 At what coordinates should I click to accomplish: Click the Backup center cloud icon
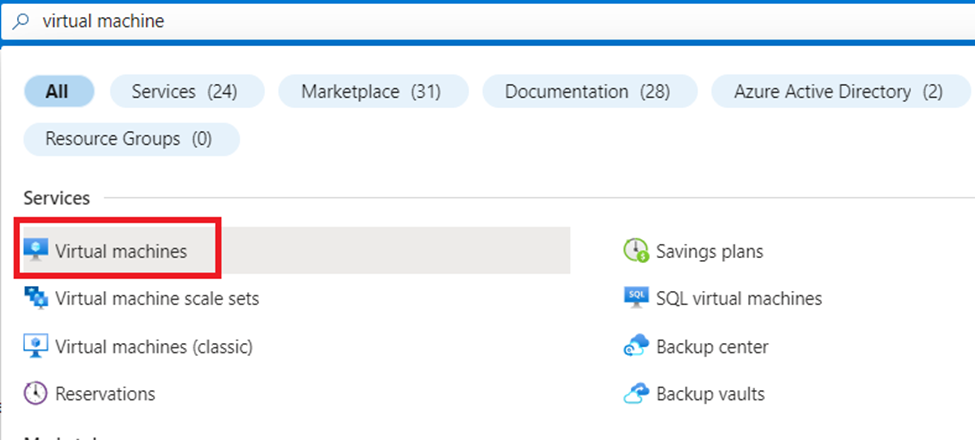click(x=636, y=346)
